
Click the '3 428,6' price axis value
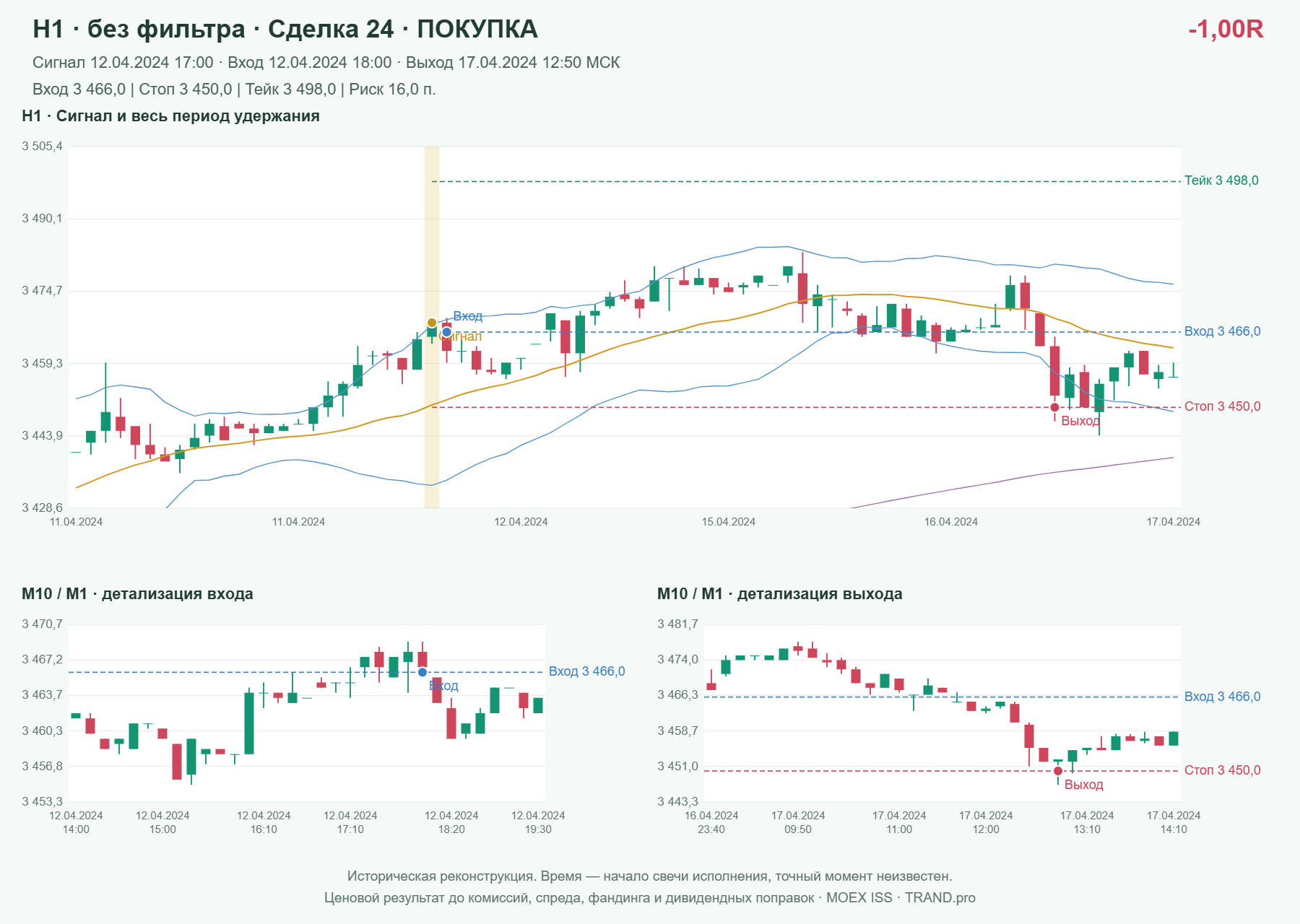pyautogui.click(x=42, y=507)
